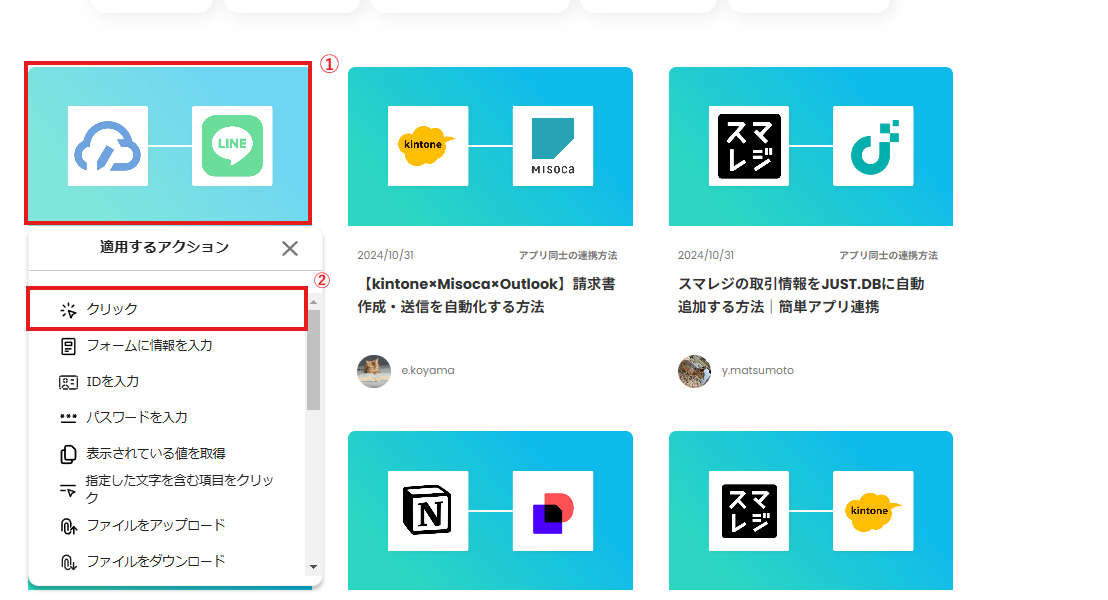
Task: Click e.koyama's cat avatar
Action: (374, 371)
